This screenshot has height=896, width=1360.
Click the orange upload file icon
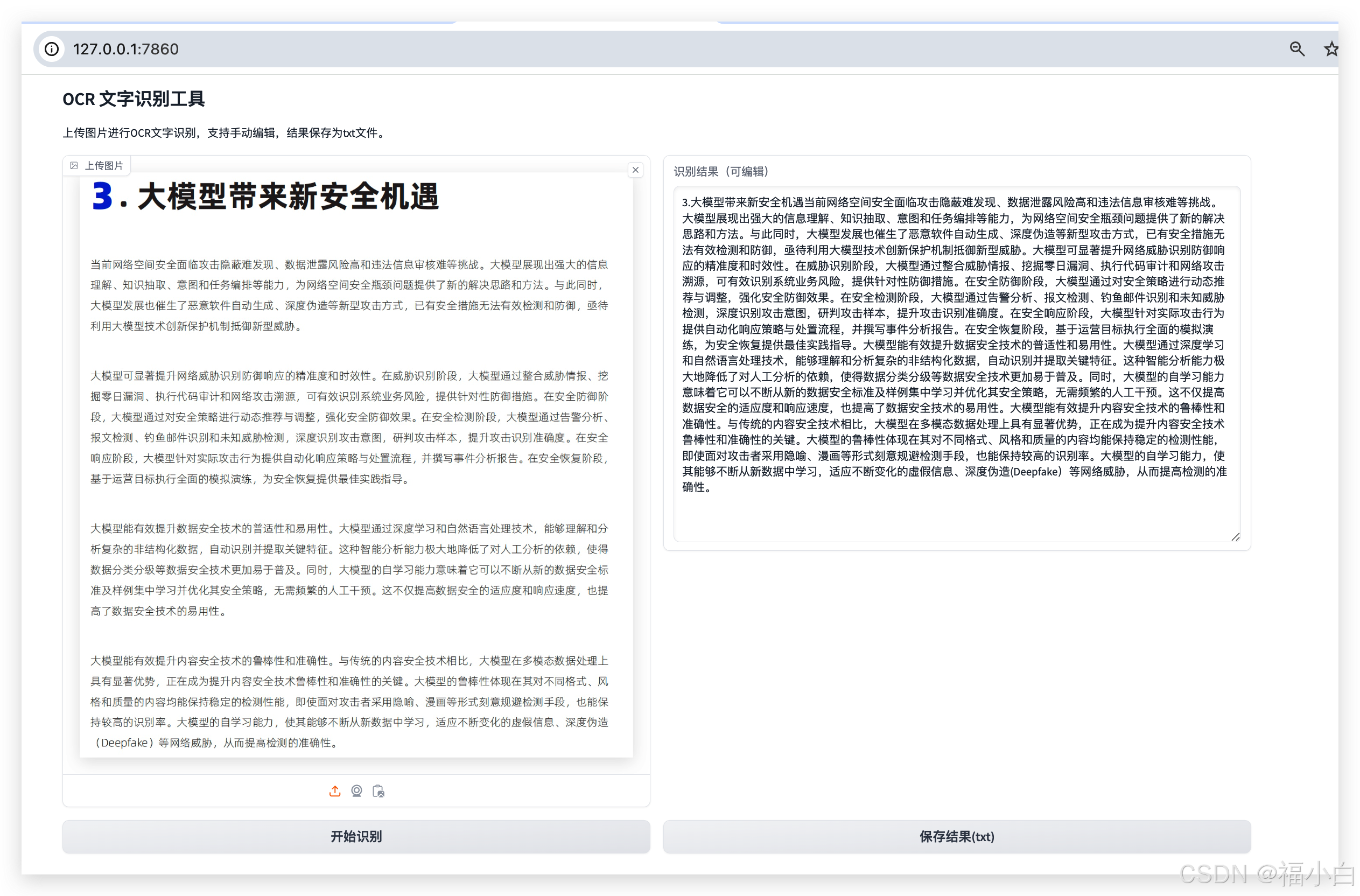click(335, 791)
